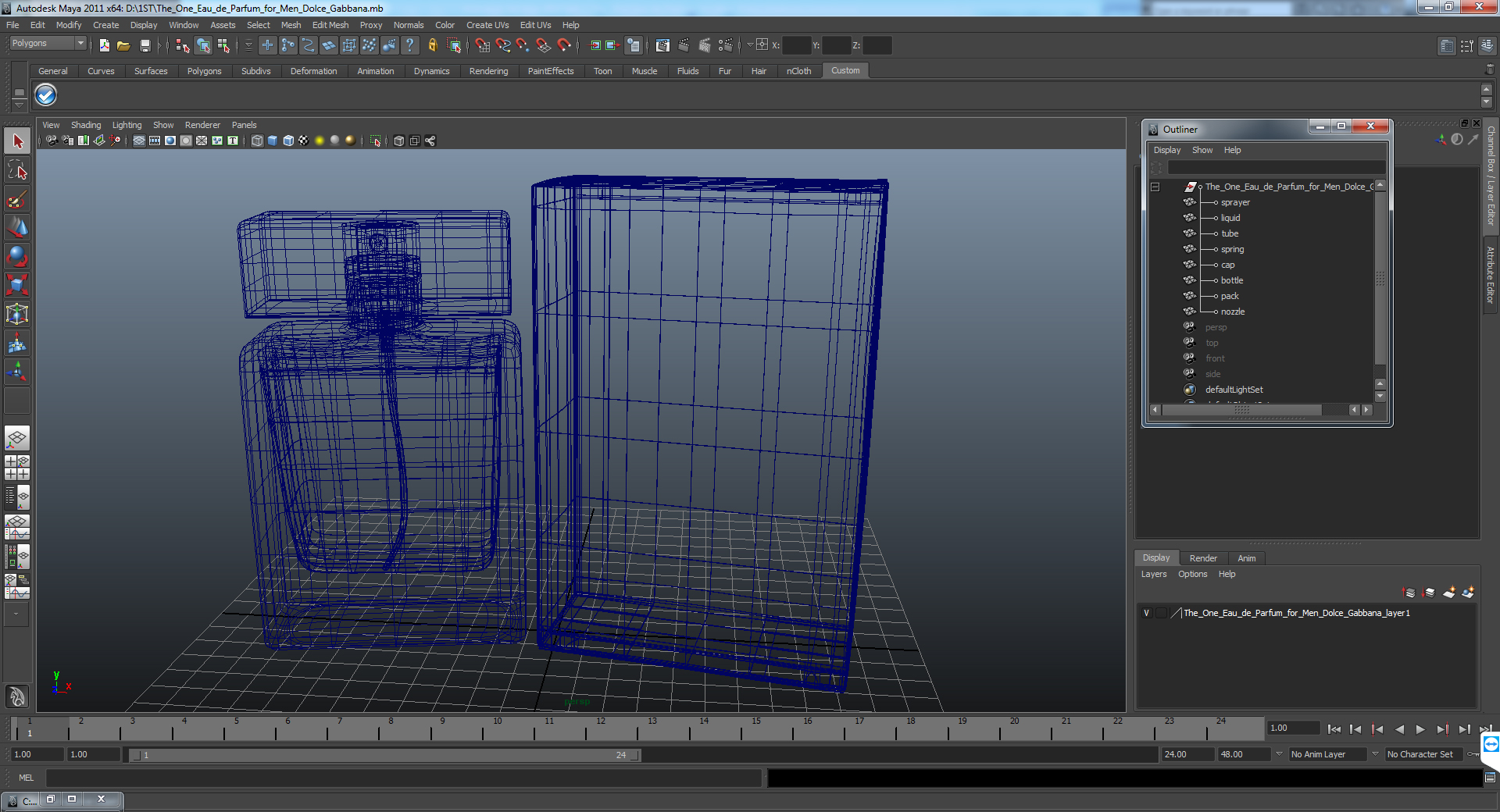Switch to the Render layer tab
Viewport: 1500px width, 812px height.
(1203, 558)
